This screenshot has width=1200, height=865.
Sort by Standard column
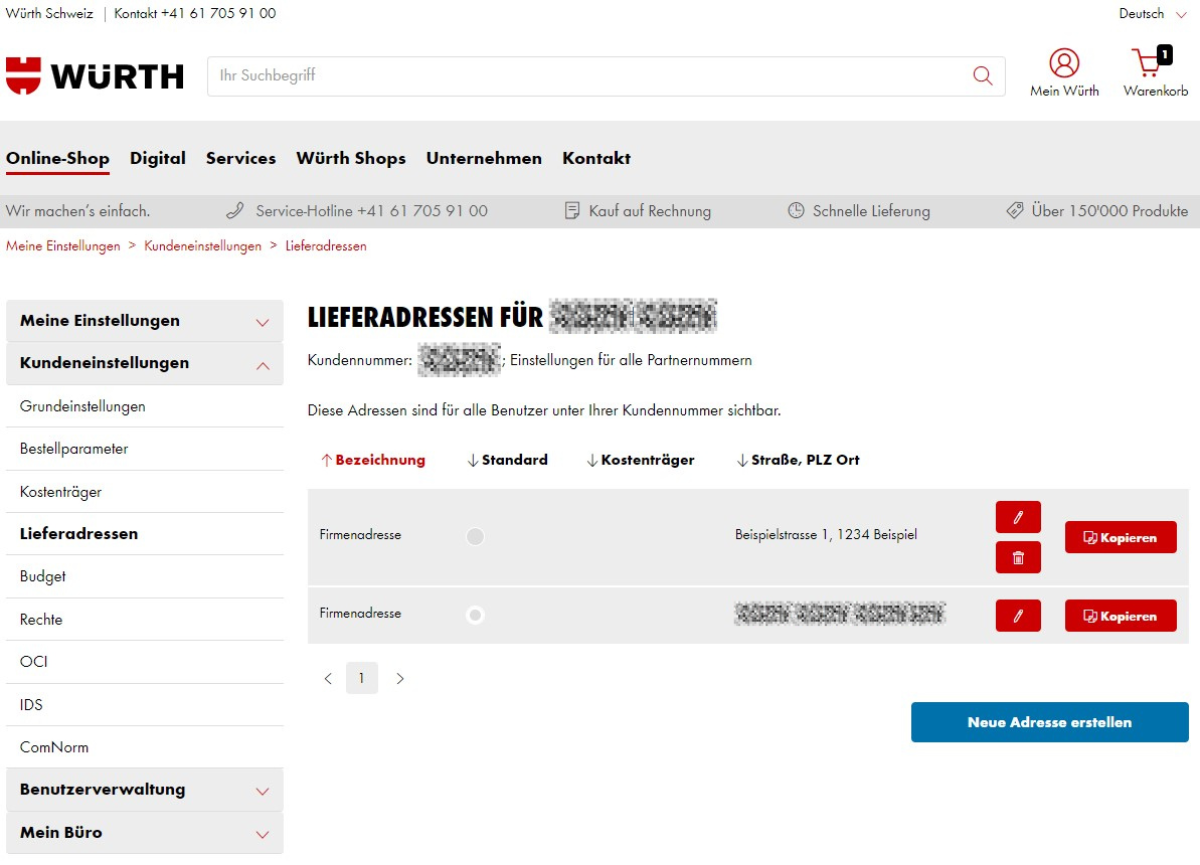(507, 460)
